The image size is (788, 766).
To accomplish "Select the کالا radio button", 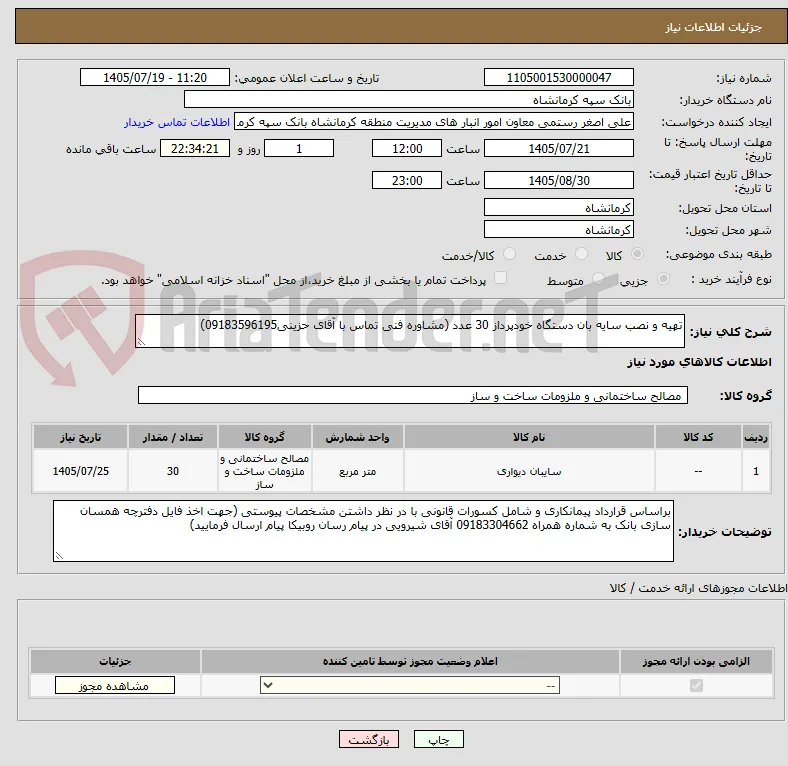I will [637, 254].
